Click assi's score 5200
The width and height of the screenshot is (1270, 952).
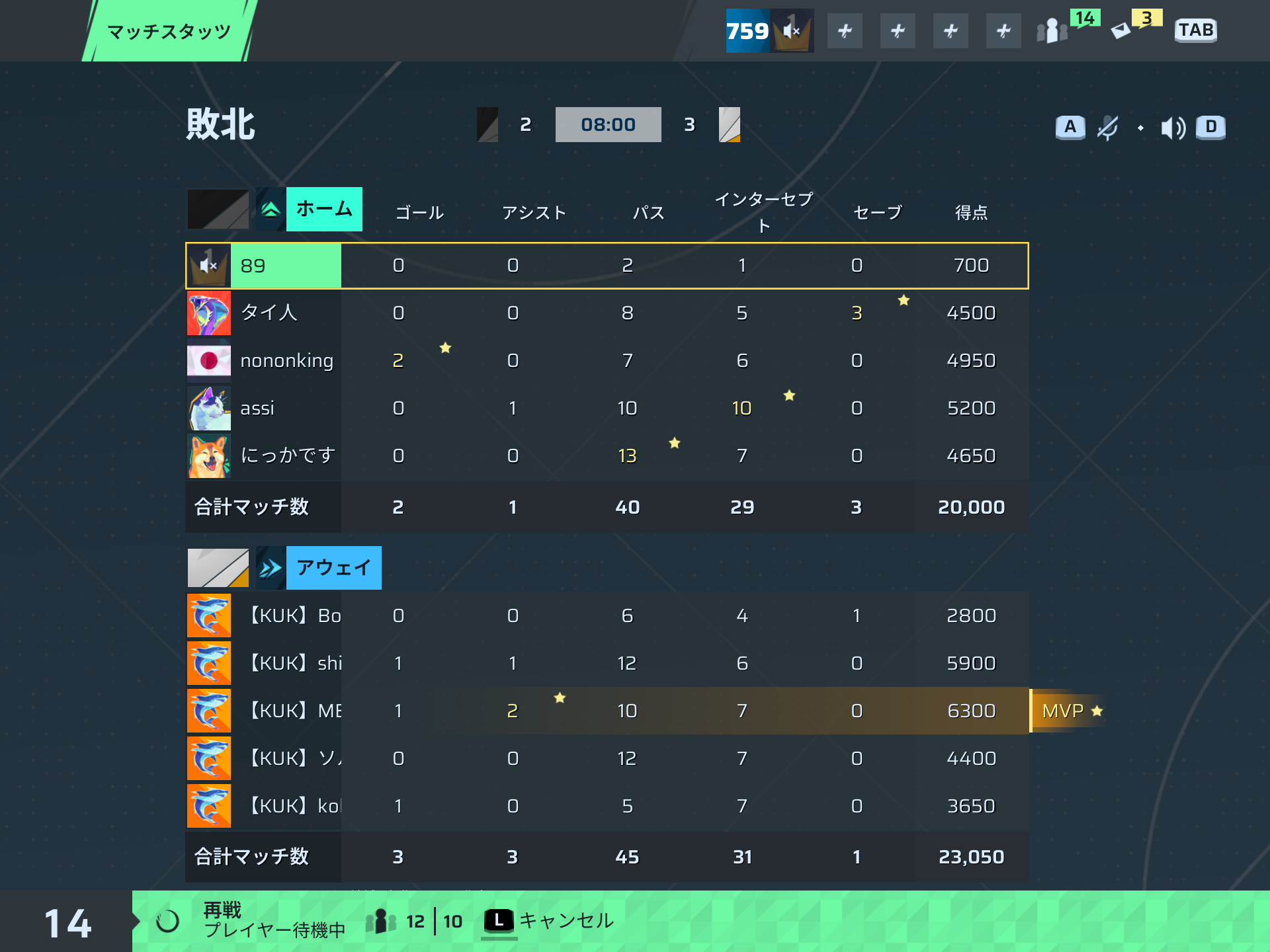point(971,409)
